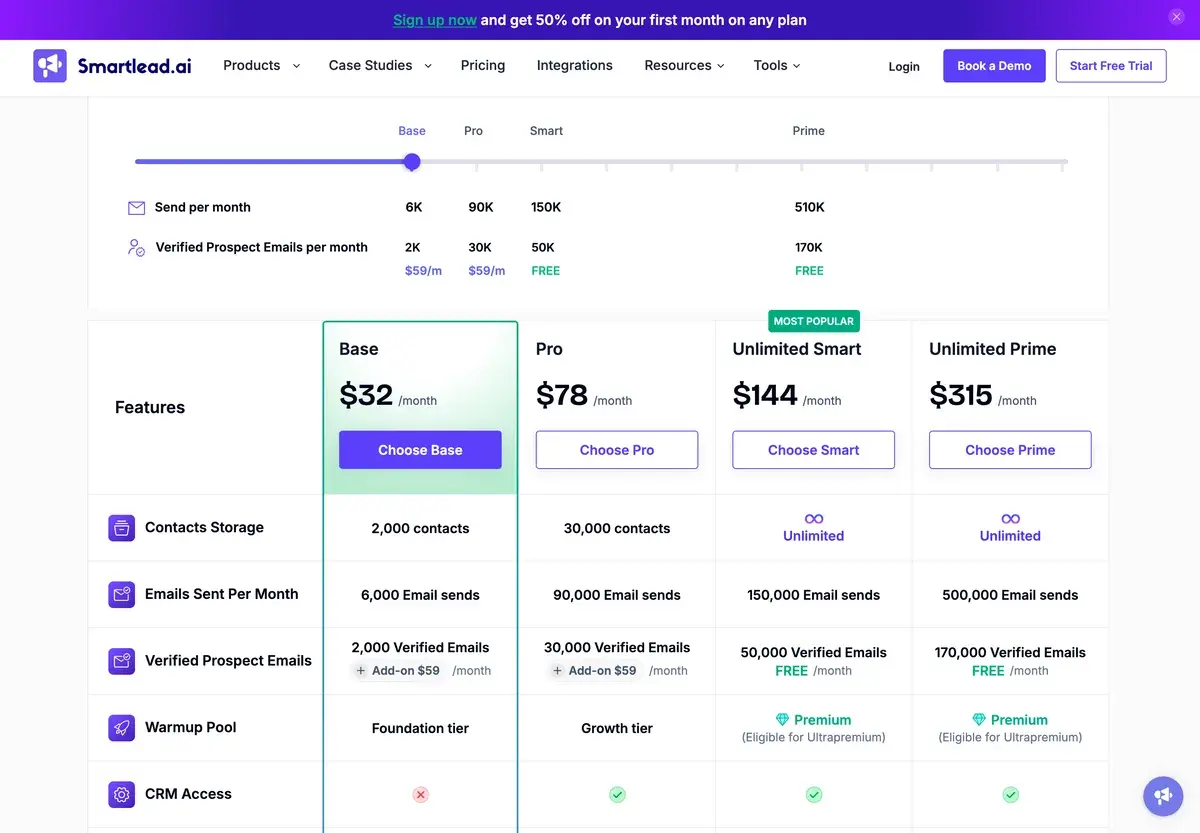Click the Login link

[x=904, y=66]
